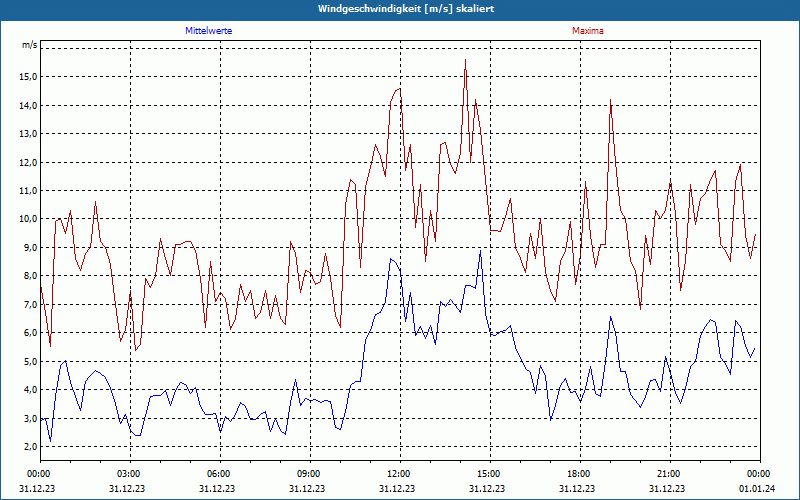Click the 9,0 y-axis value
800x500 pixels.
click(31, 247)
